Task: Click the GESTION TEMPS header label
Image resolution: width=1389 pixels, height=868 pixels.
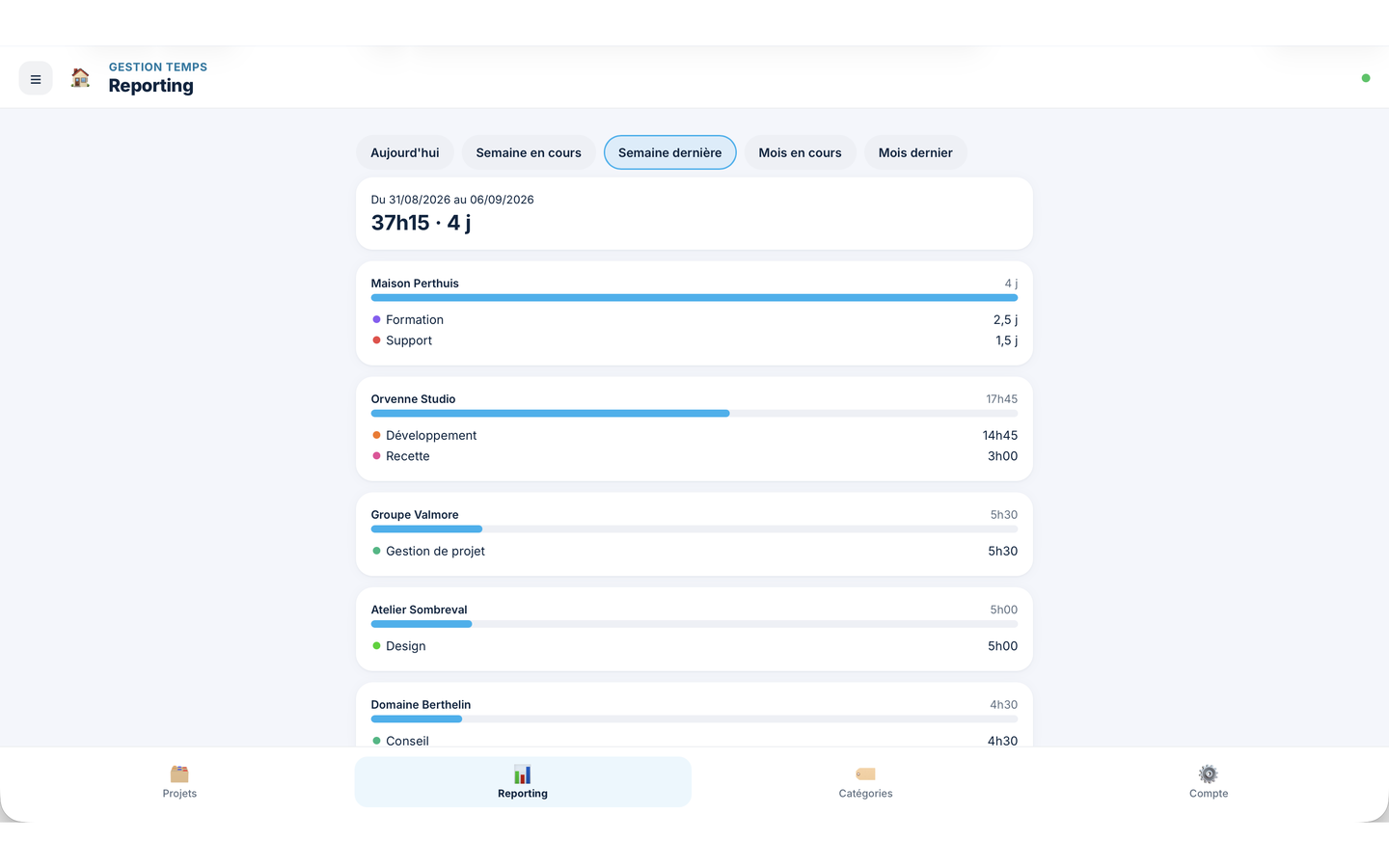Action: point(158,68)
